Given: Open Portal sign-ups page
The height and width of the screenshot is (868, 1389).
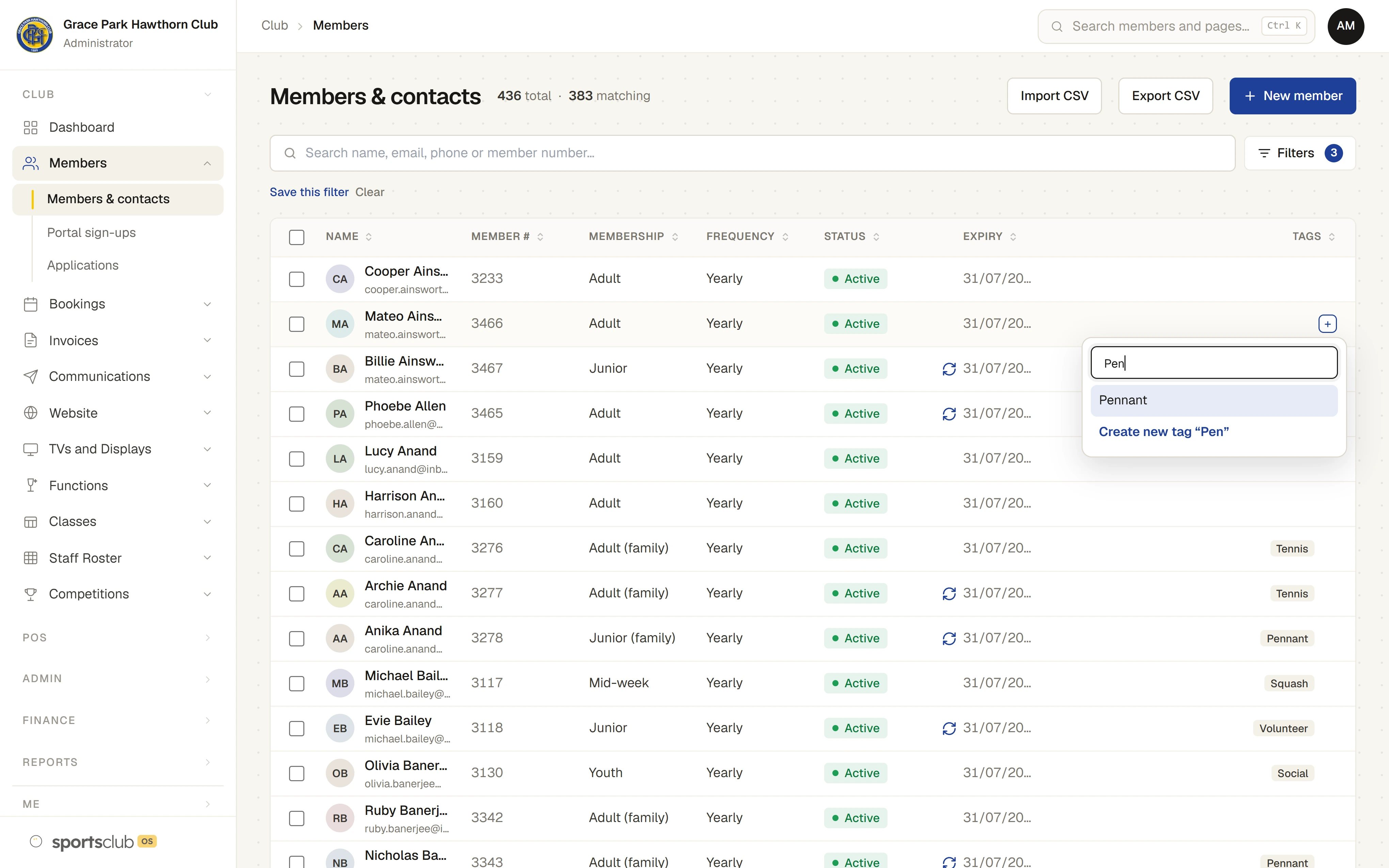Looking at the screenshot, I should (91, 232).
